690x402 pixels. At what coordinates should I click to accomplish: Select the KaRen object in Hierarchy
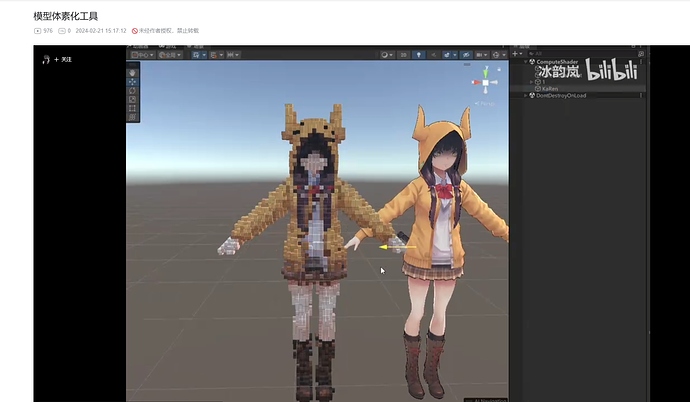[578, 89]
